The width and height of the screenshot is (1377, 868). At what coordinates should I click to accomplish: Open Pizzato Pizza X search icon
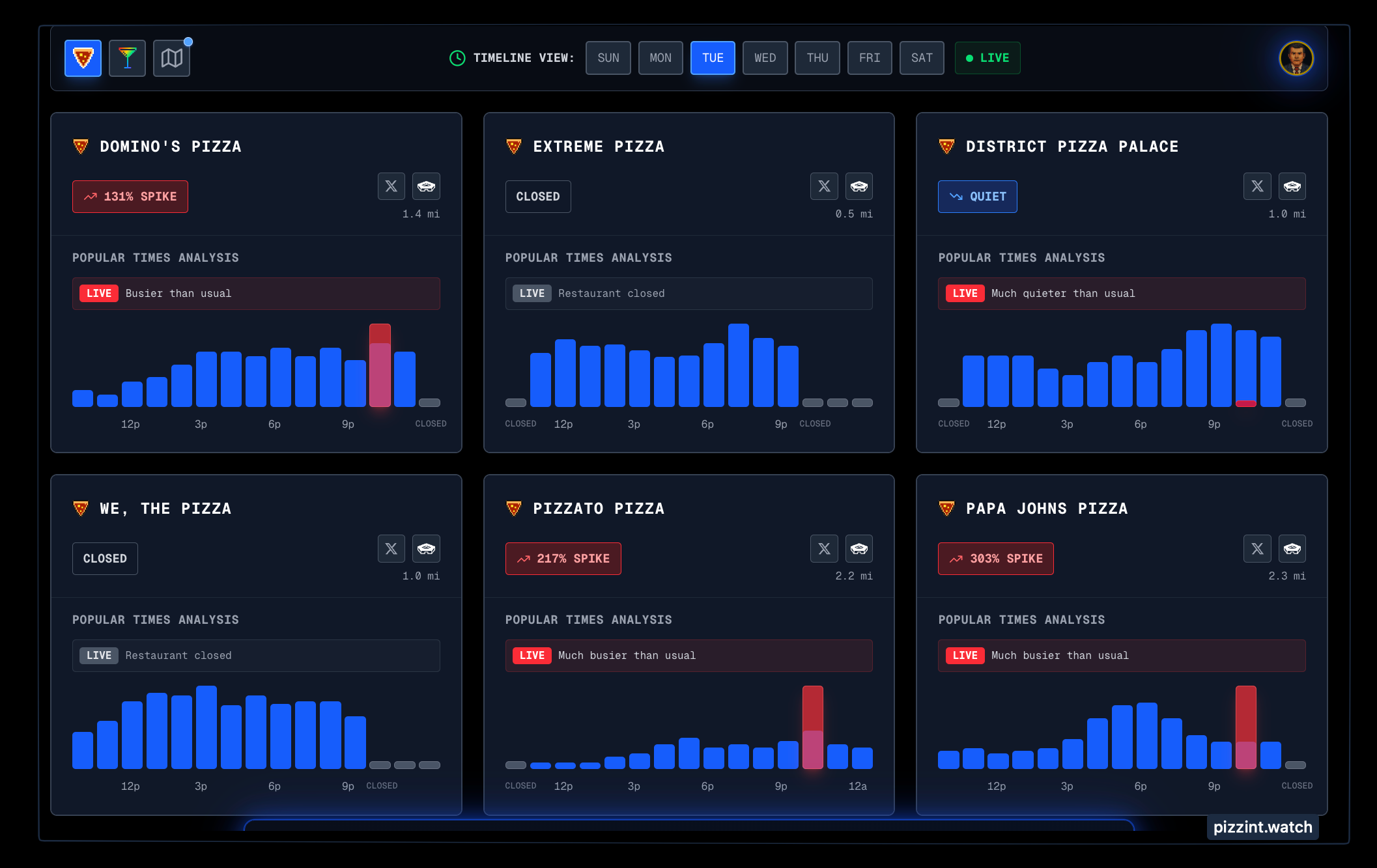coord(824,548)
